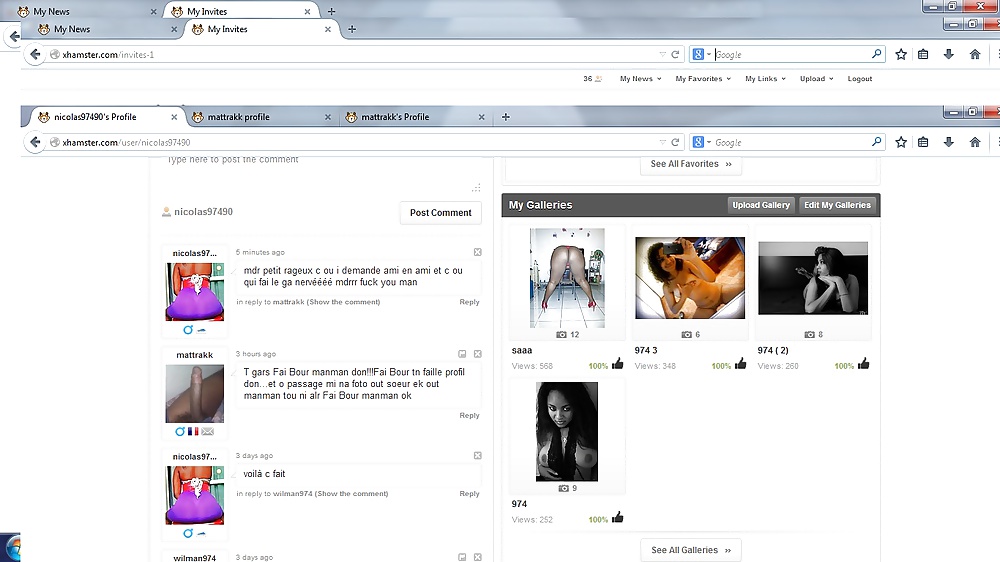Open the new tab plus after mattrakk's Profile tab
The height and width of the screenshot is (562, 1000).
pos(506,117)
